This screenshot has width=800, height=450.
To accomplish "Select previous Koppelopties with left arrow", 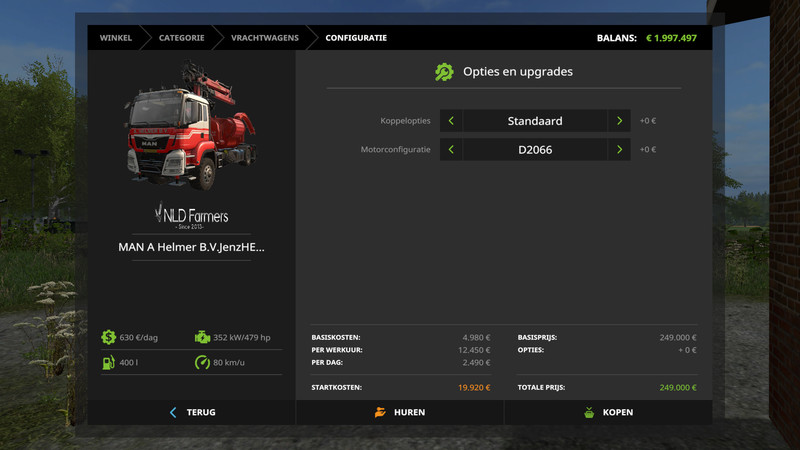I will coord(451,121).
